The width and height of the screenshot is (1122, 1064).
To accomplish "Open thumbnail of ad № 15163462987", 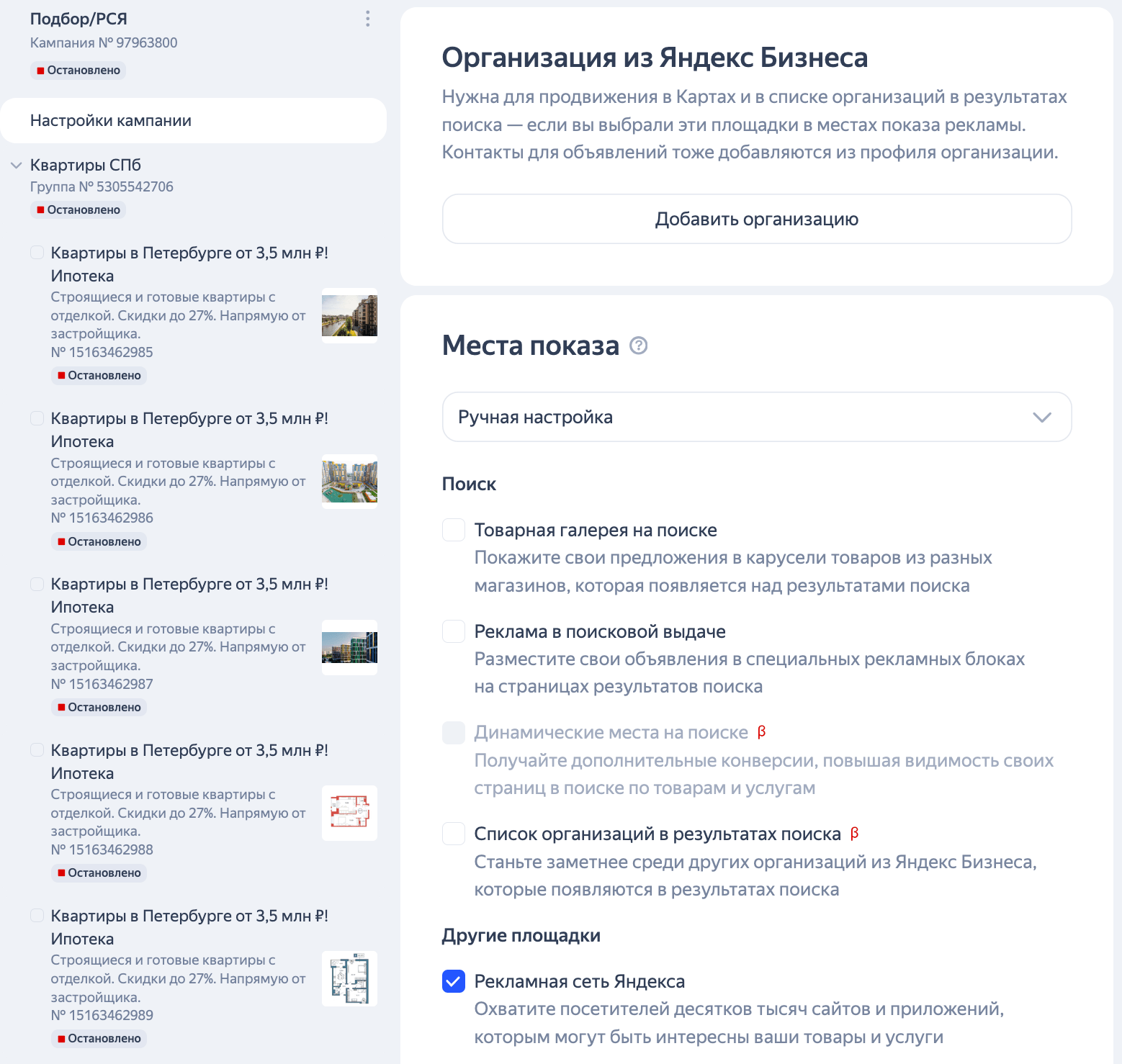I will click(x=349, y=647).
